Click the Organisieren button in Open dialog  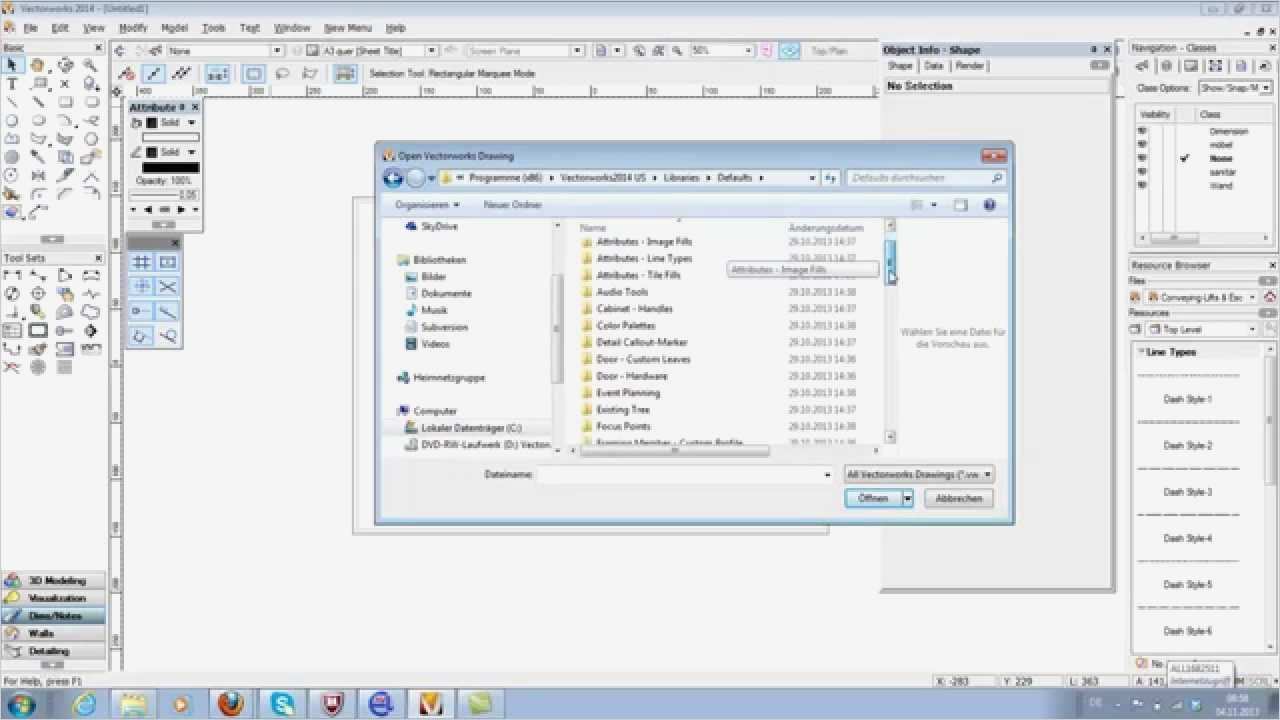[427, 205]
